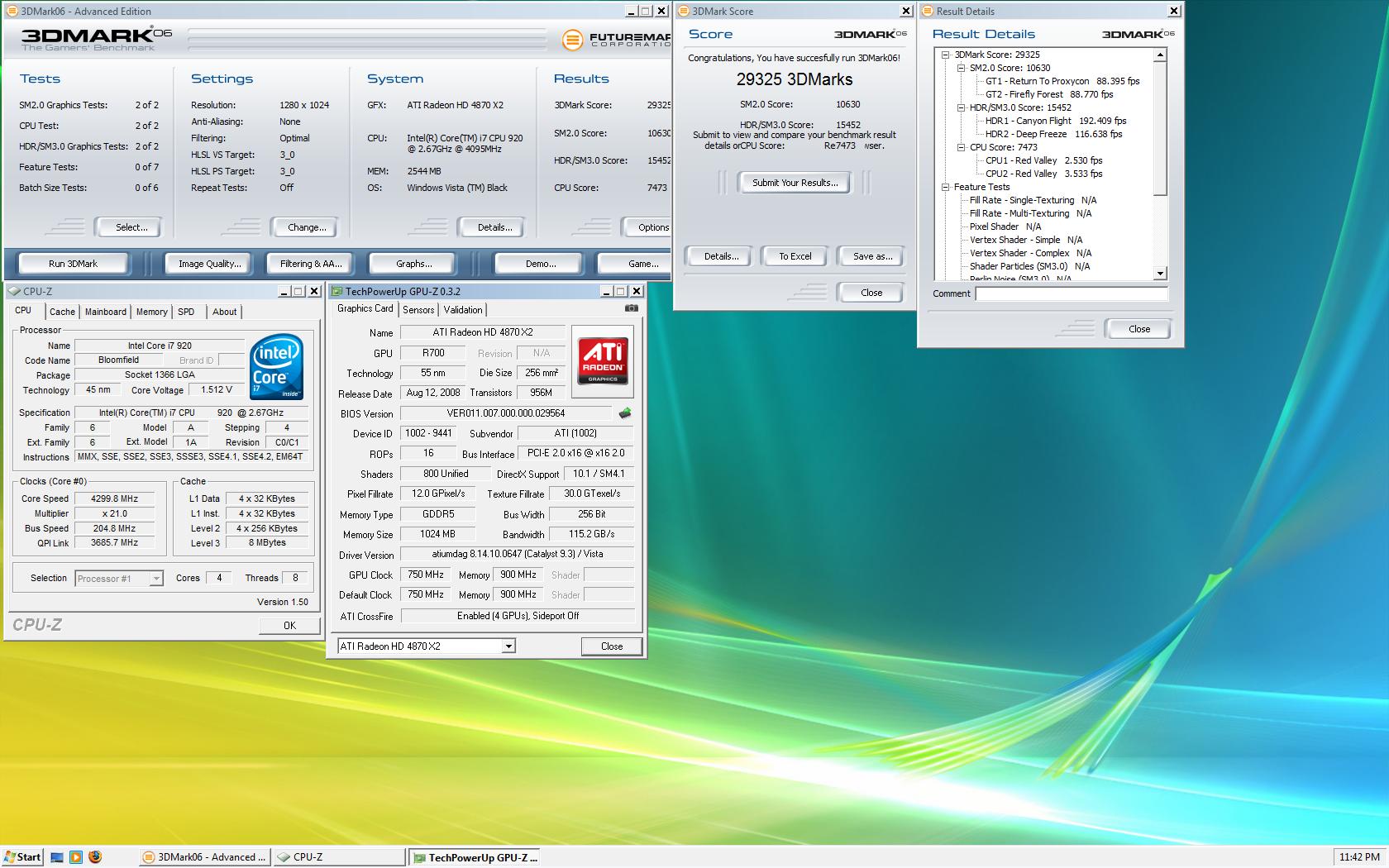This screenshot has width=1389, height=868.
Task: Click the Graphs button
Action: pos(414,264)
